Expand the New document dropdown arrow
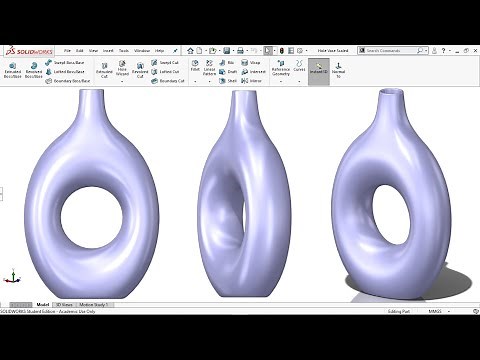480x360 pixels. tap(205, 51)
